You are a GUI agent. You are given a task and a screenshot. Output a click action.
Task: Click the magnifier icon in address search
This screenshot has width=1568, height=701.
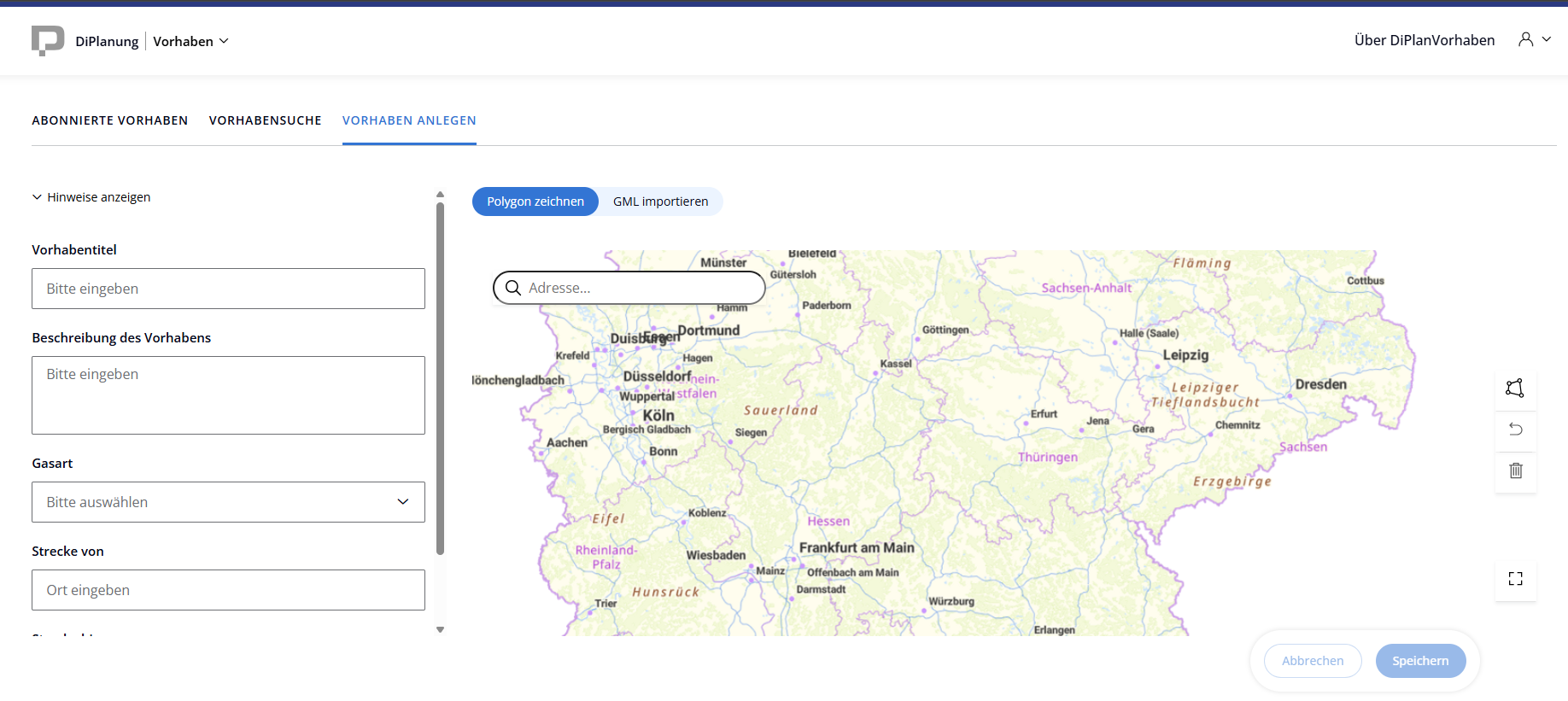click(x=513, y=288)
